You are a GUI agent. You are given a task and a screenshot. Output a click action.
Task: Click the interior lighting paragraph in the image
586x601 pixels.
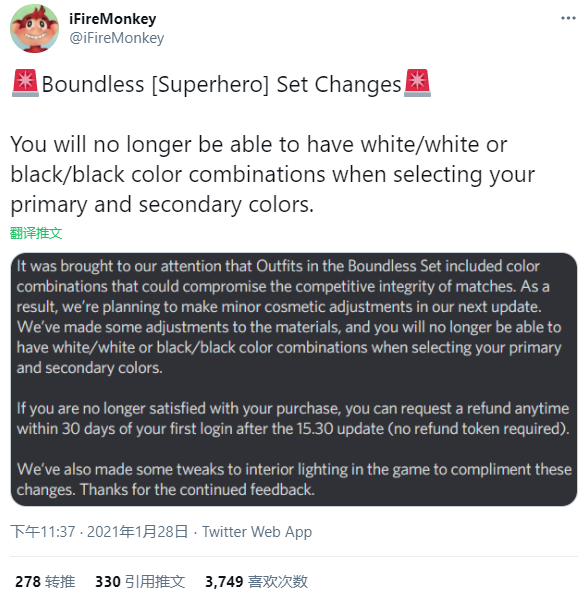pos(294,479)
